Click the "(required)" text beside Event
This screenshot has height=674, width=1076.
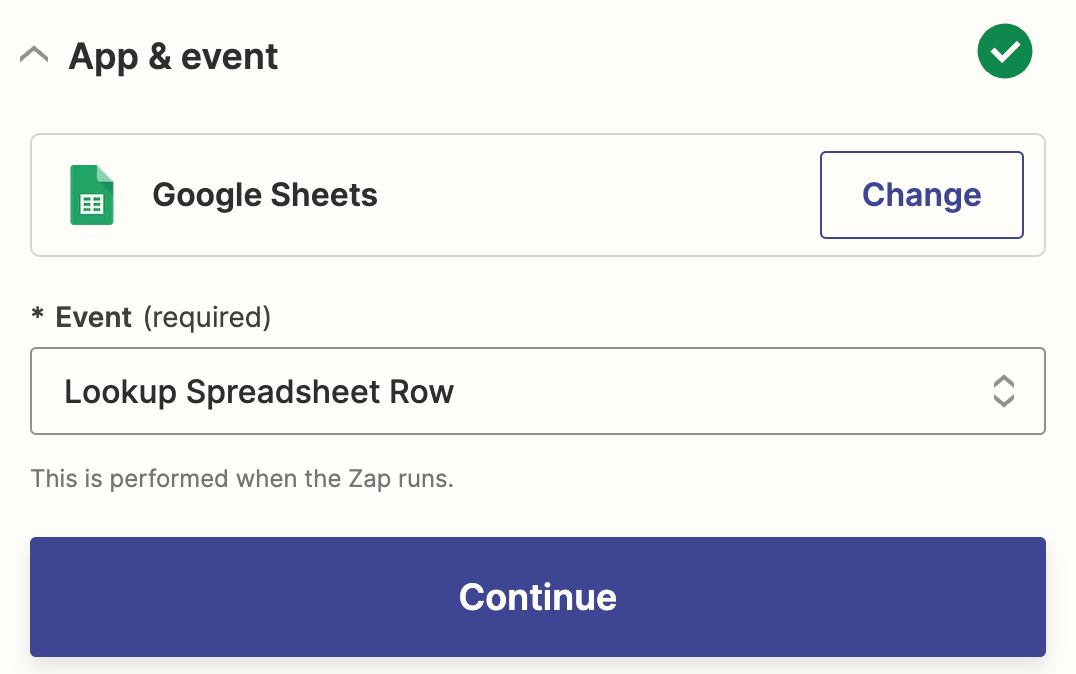tap(207, 318)
